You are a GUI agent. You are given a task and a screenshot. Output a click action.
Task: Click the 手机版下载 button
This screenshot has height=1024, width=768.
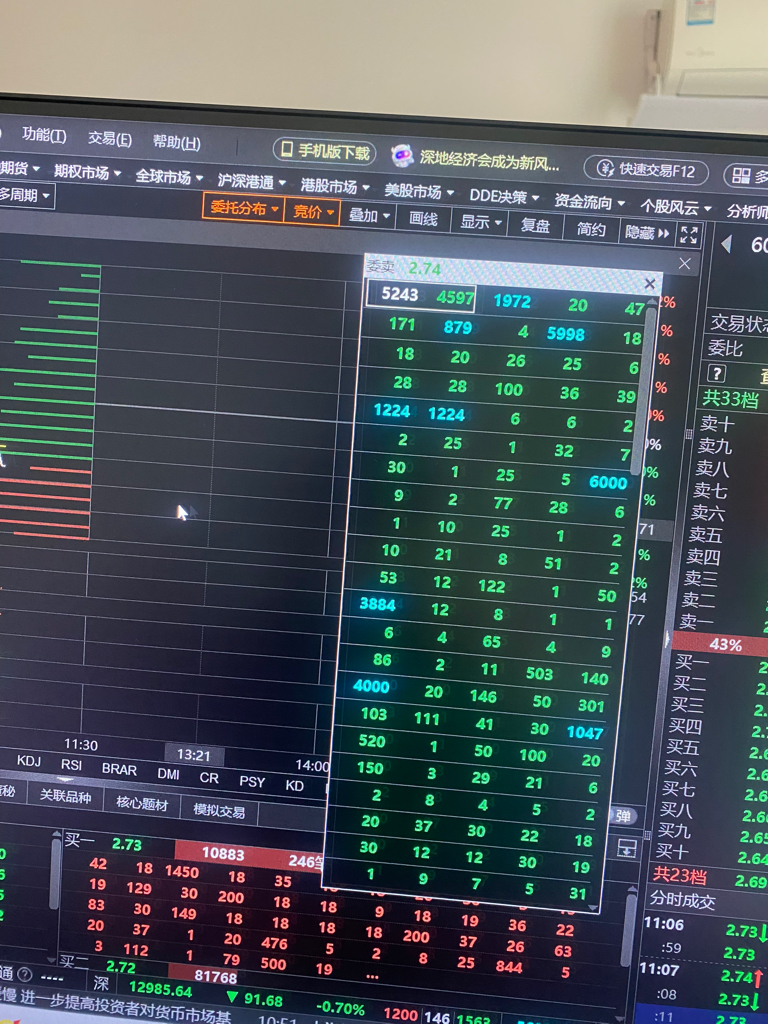(325, 152)
